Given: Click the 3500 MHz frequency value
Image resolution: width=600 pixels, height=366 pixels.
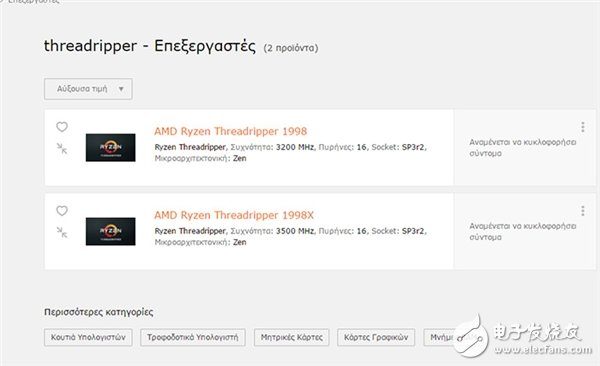Looking at the screenshot, I should [x=295, y=231].
